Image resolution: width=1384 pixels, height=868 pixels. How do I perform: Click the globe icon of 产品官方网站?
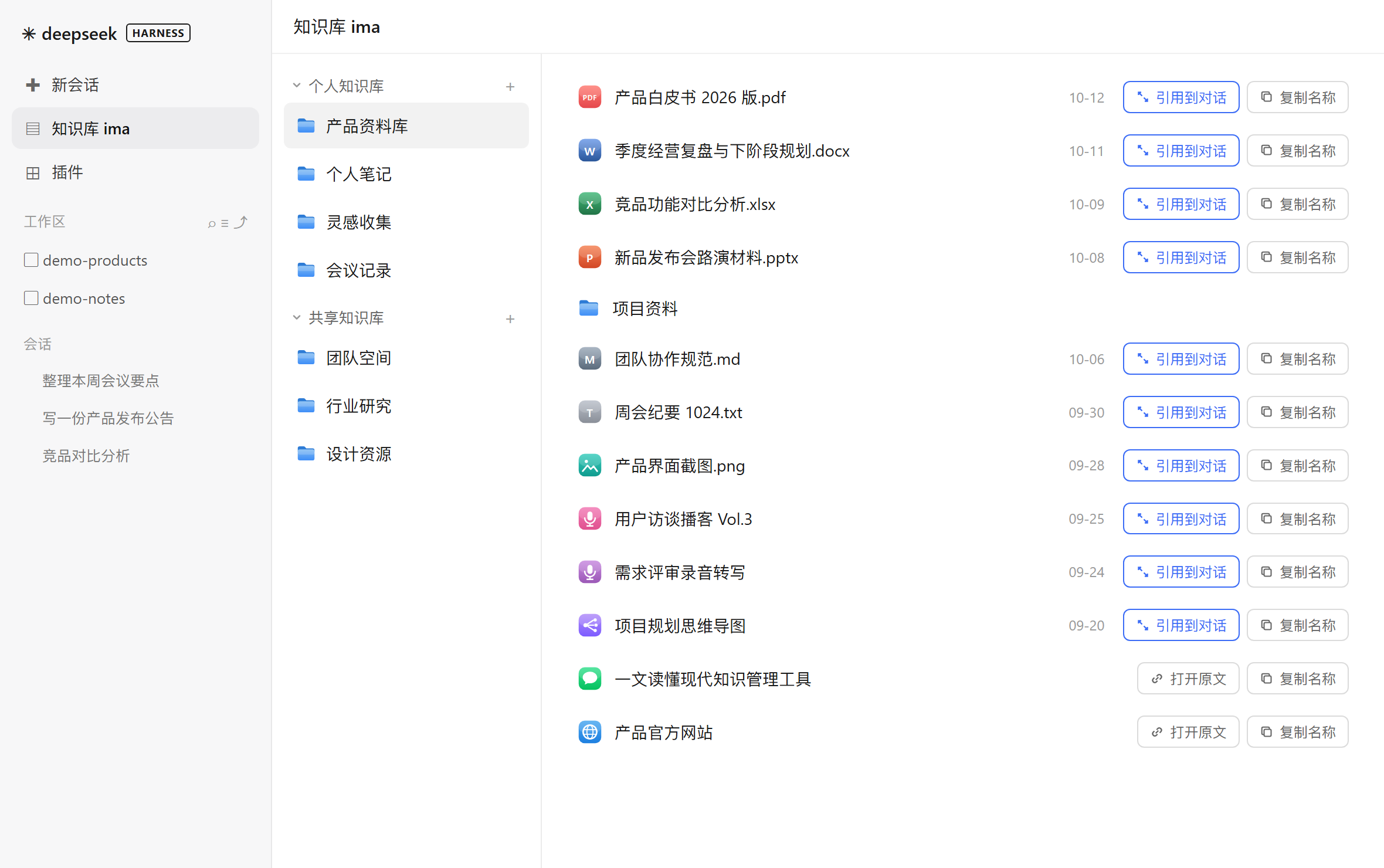click(x=589, y=732)
